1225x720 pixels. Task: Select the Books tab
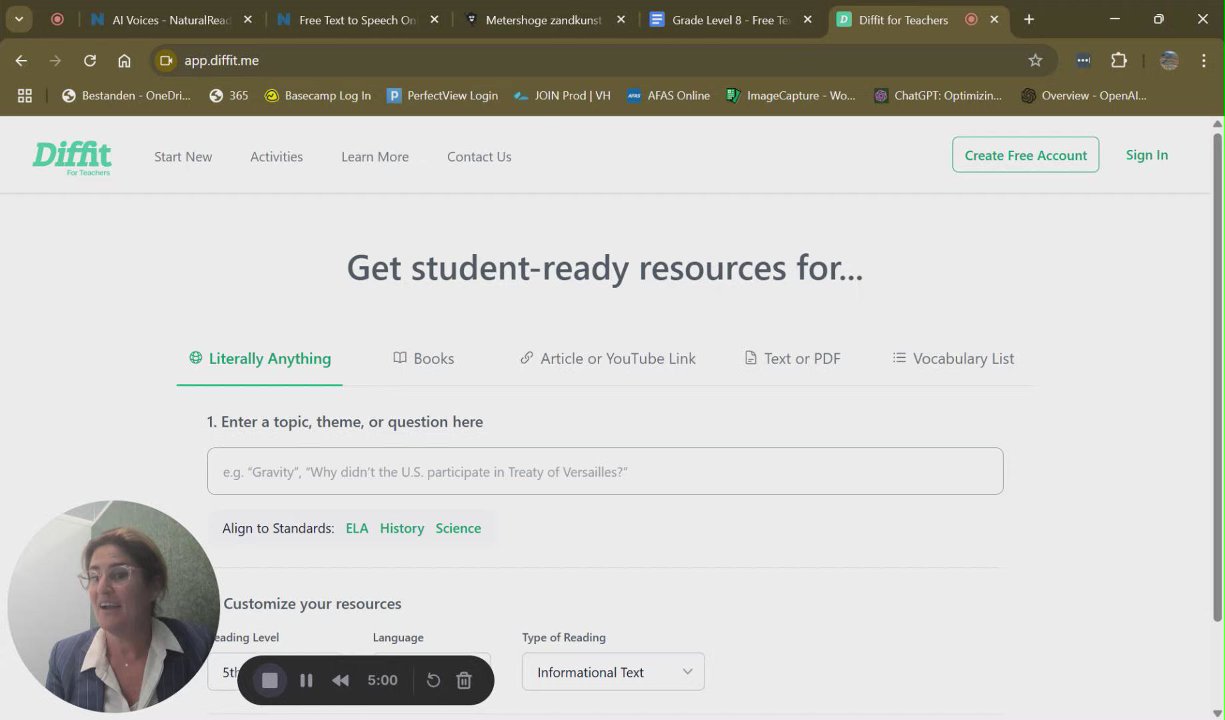424,358
